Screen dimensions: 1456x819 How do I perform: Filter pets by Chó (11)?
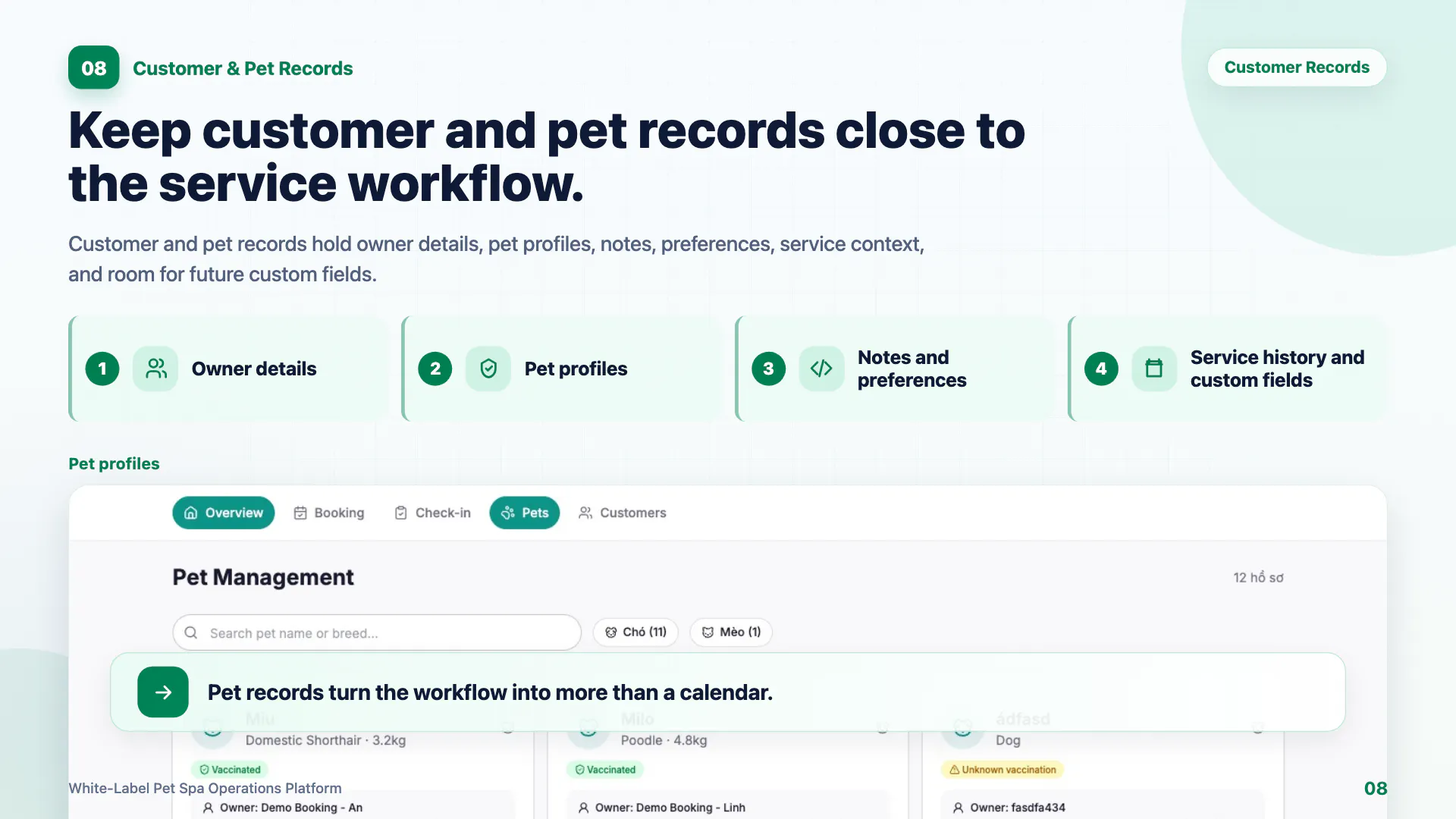tap(635, 632)
